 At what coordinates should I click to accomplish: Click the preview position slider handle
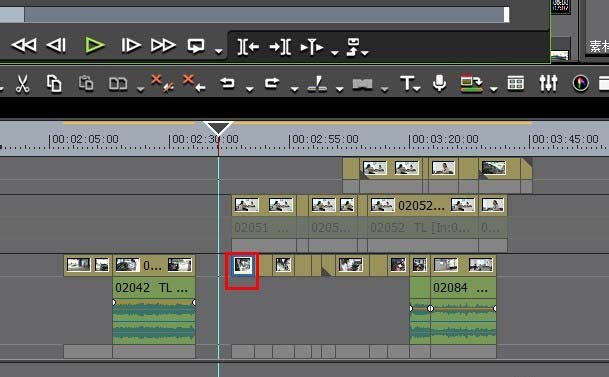(506, 15)
